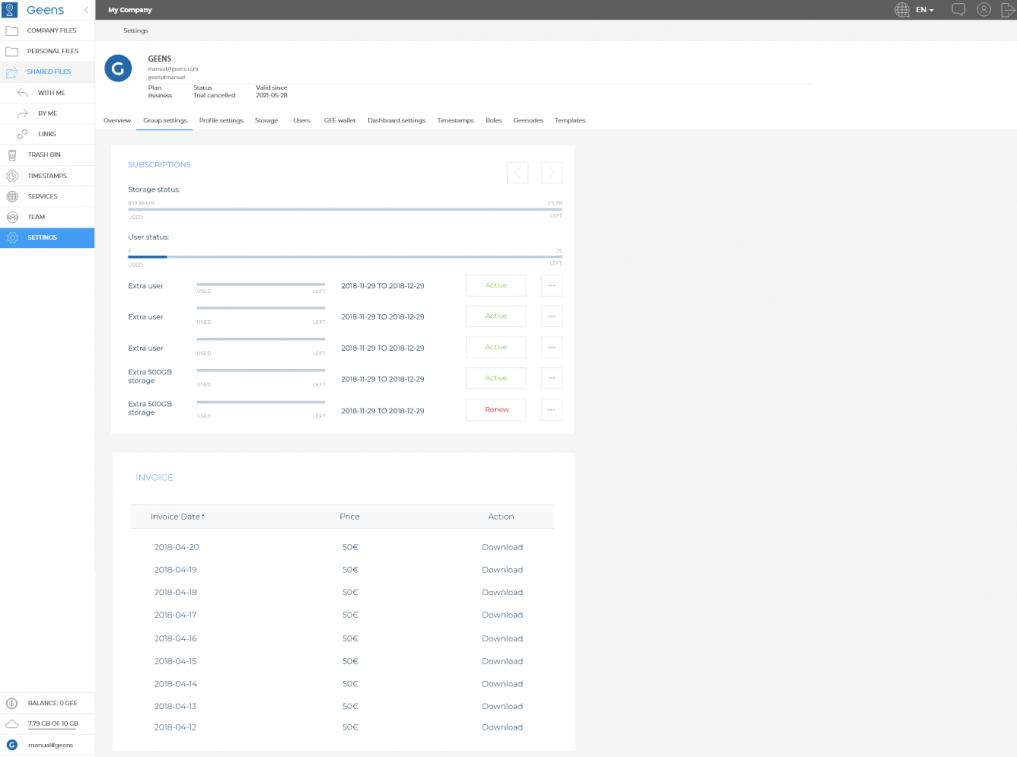Screen dimensions: 1017x757
Task: Switch to Overview tab
Action: (117, 121)
